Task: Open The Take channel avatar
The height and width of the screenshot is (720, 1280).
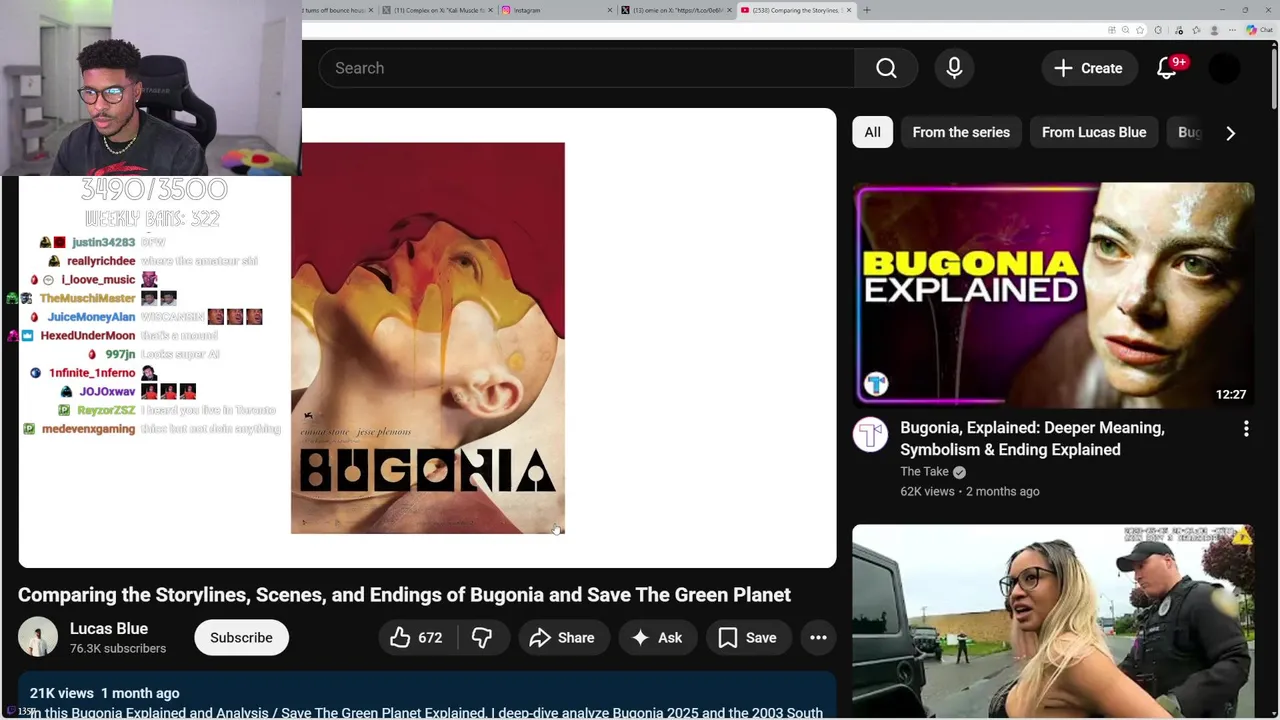Action: [x=870, y=435]
